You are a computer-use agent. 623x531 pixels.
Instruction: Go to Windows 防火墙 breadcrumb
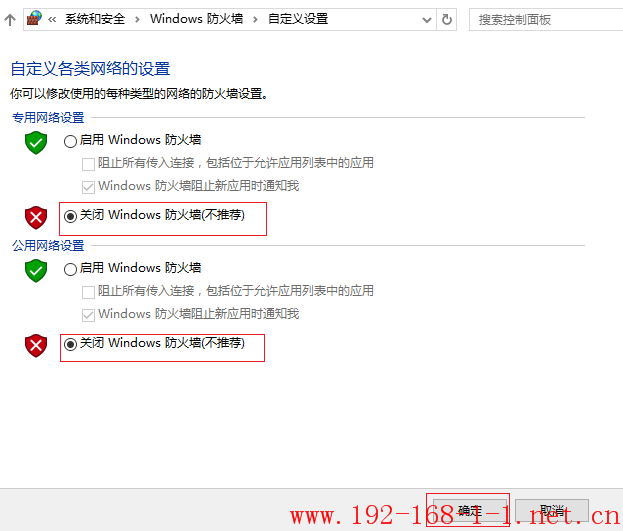(196, 19)
